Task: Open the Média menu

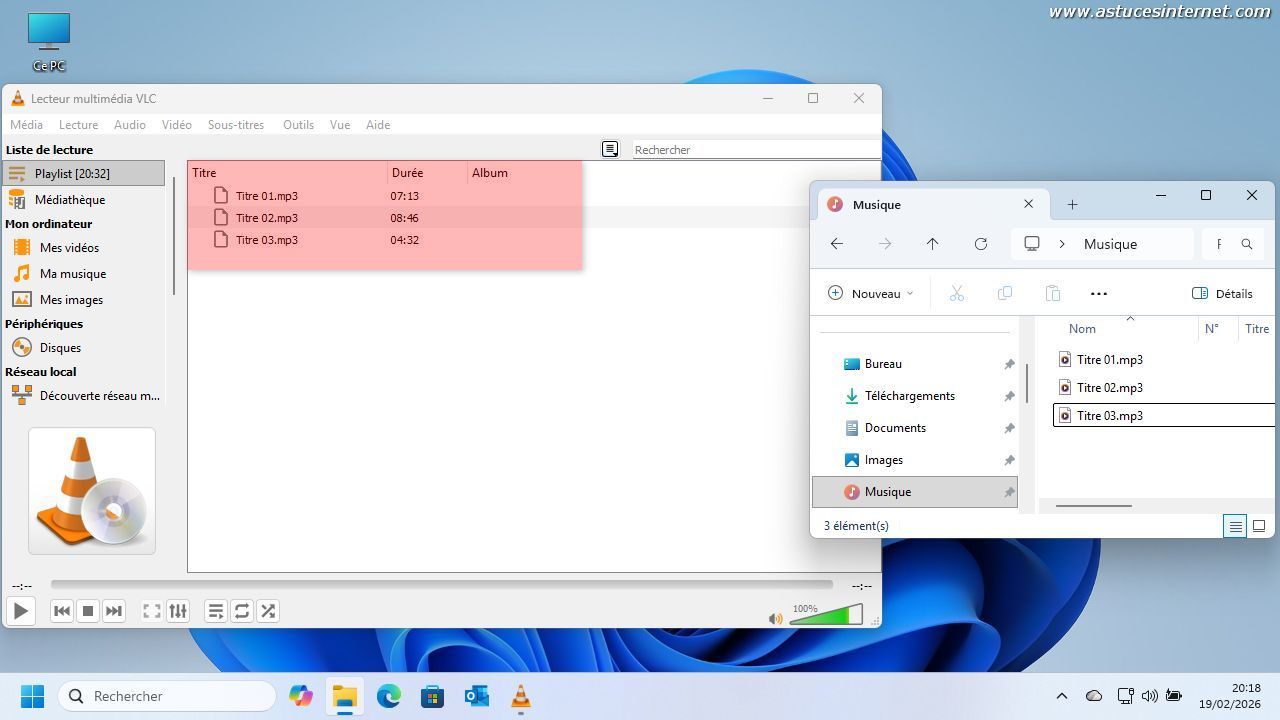Action: 26,125
